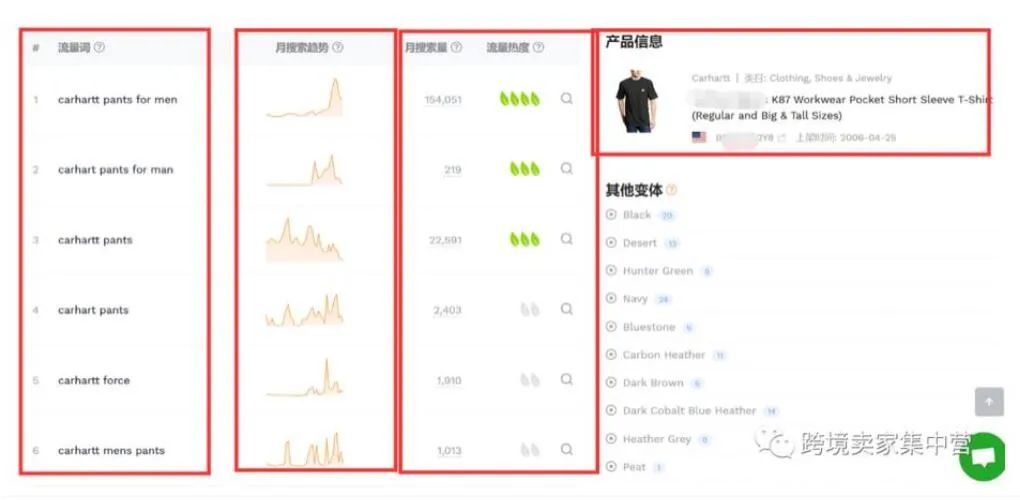Click search icon in carhartt force row
Viewport: 1020px width, 500px height.
pos(567,379)
